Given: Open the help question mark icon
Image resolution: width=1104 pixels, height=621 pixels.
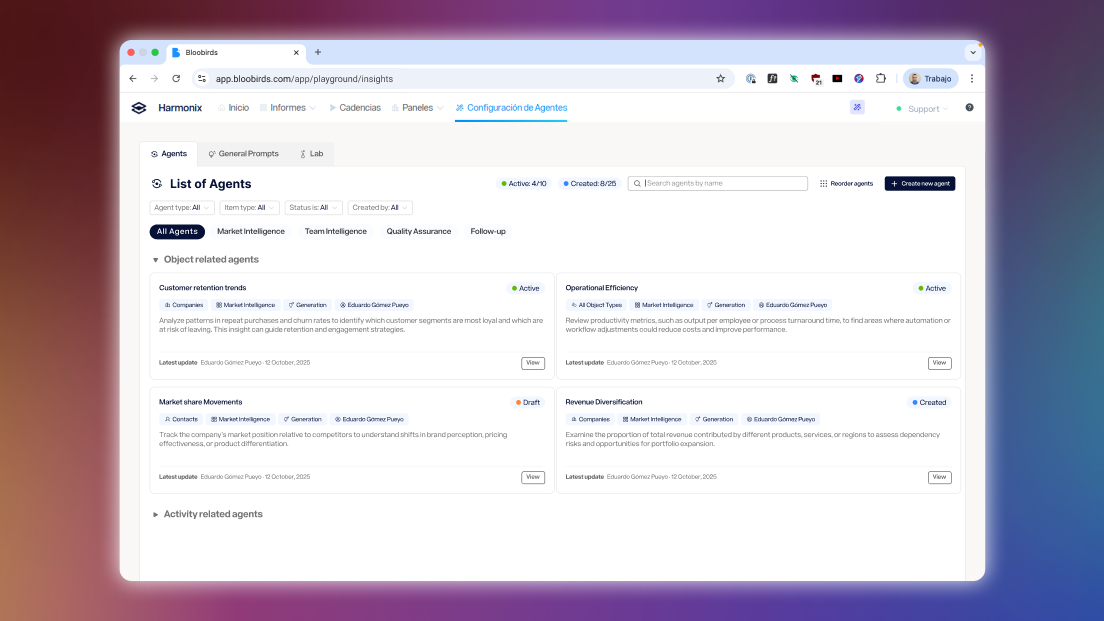Looking at the screenshot, I should pos(970,108).
